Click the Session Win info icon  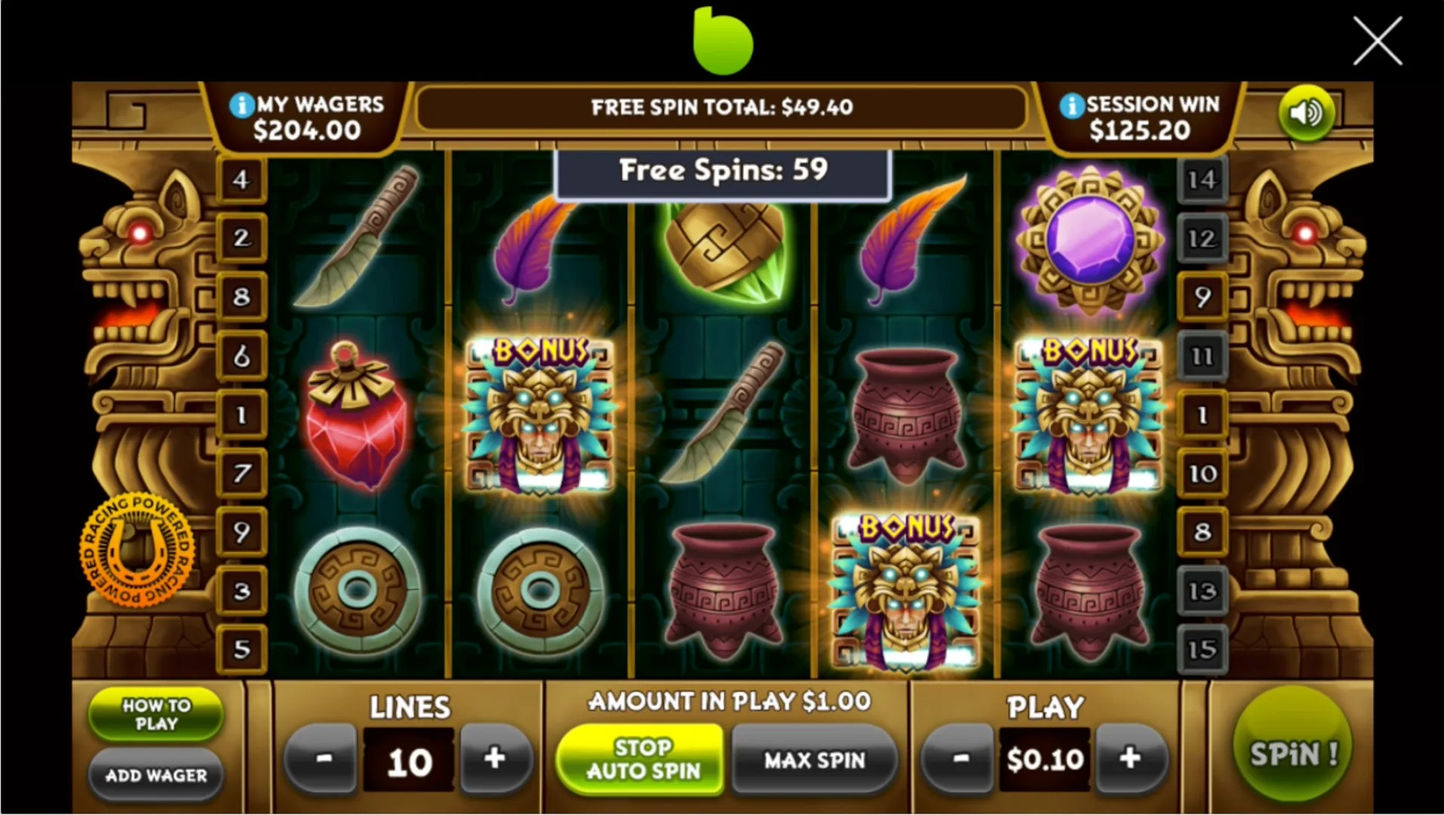click(x=1072, y=105)
